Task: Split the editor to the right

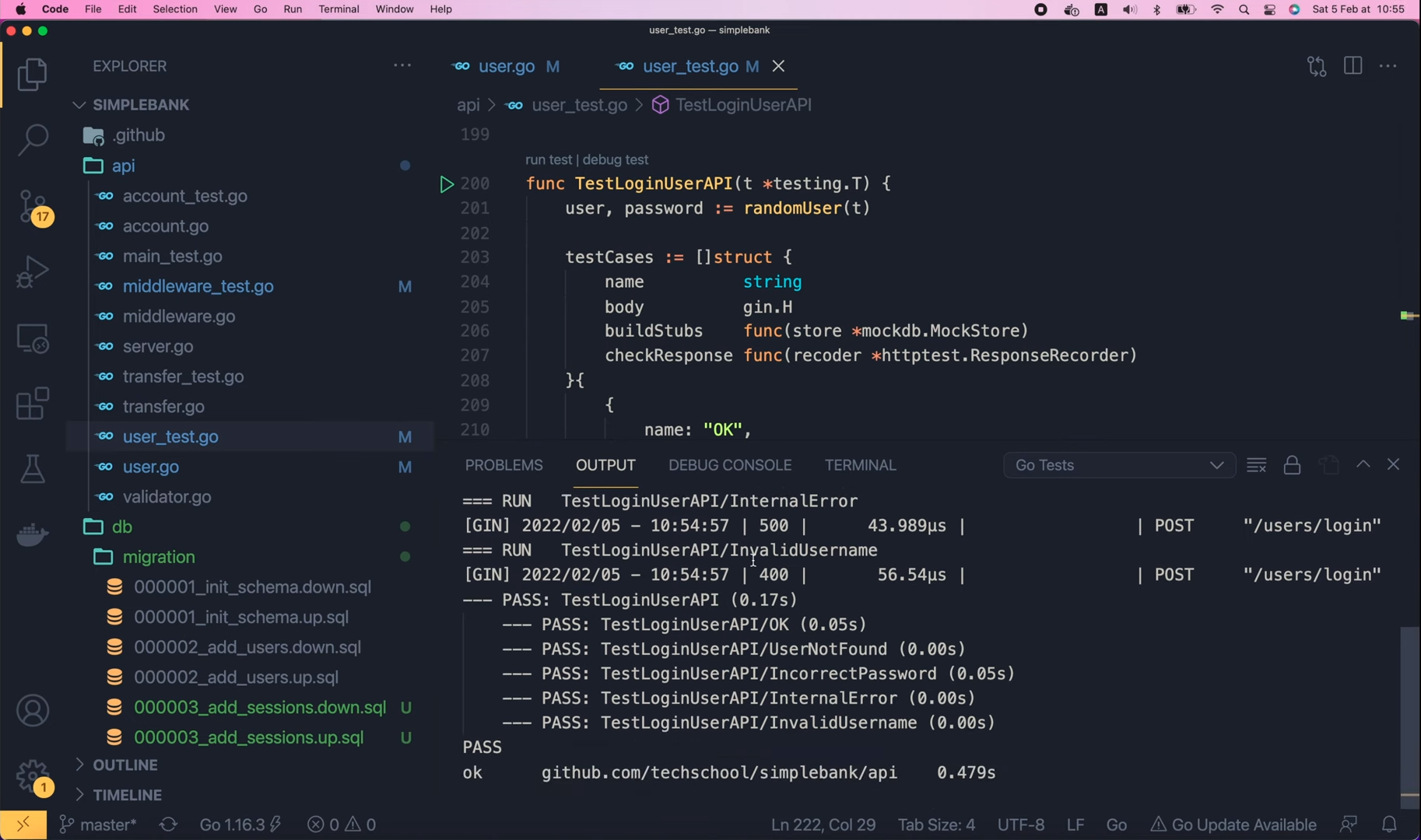Action: click(x=1353, y=66)
